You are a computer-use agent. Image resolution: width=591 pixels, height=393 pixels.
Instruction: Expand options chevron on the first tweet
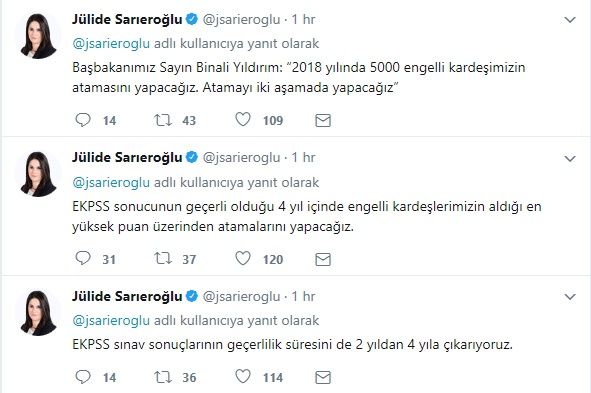pos(570,20)
